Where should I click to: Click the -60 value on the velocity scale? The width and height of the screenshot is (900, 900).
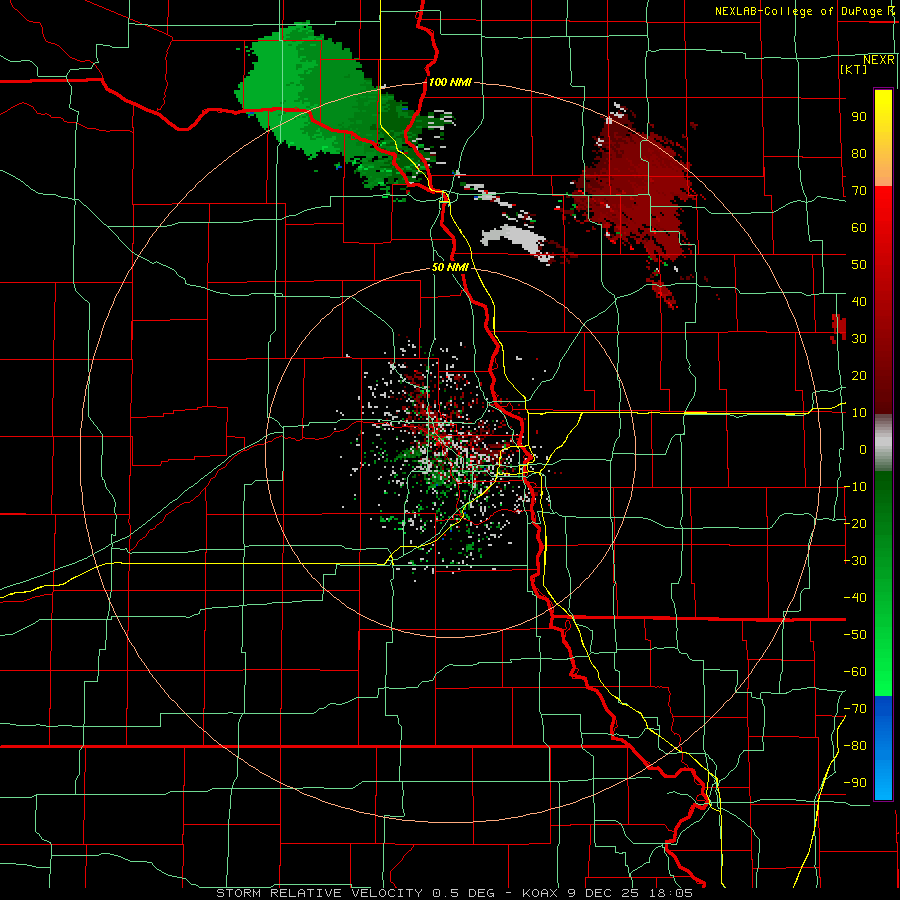855,672
